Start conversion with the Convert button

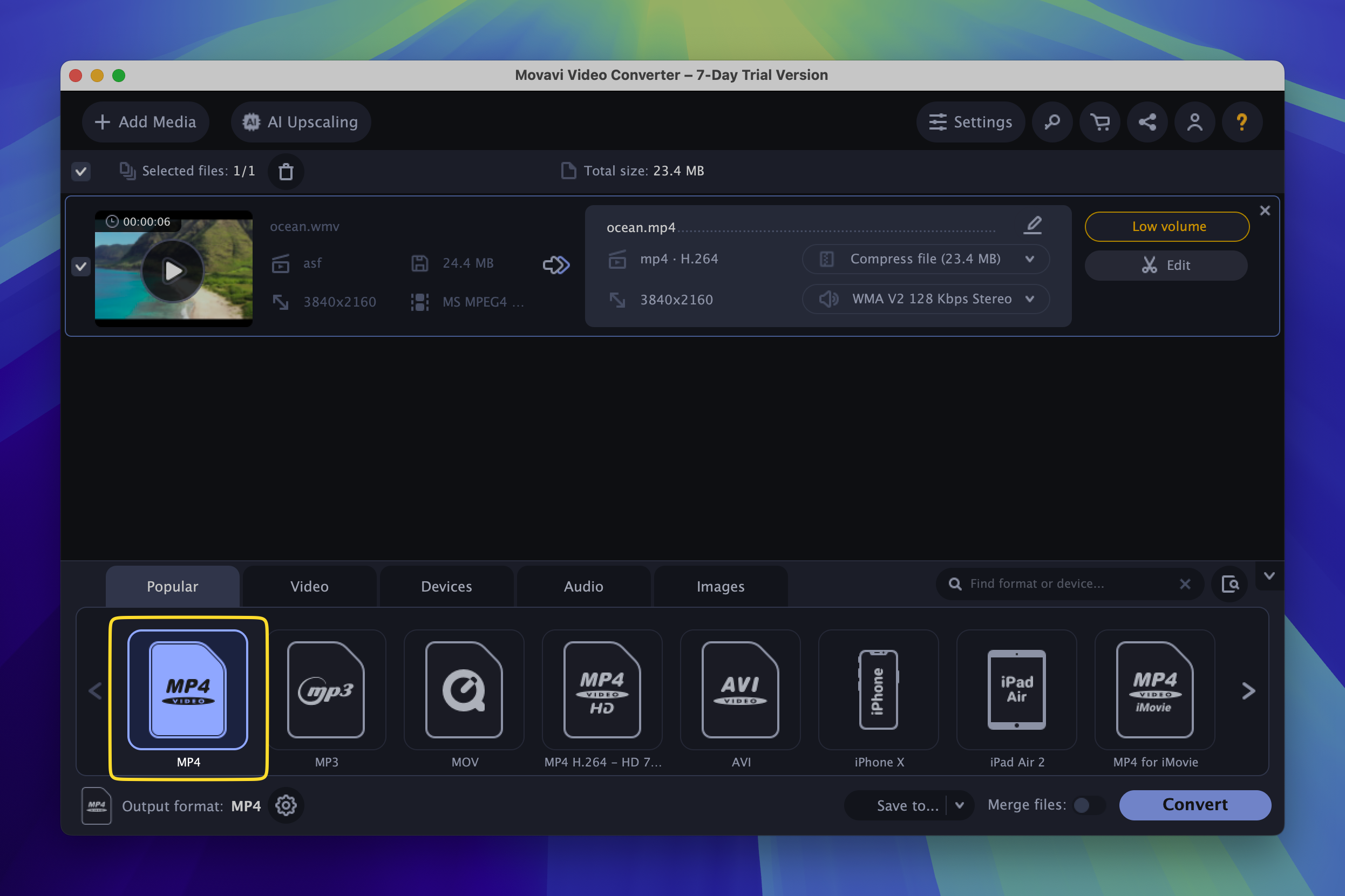(1195, 805)
